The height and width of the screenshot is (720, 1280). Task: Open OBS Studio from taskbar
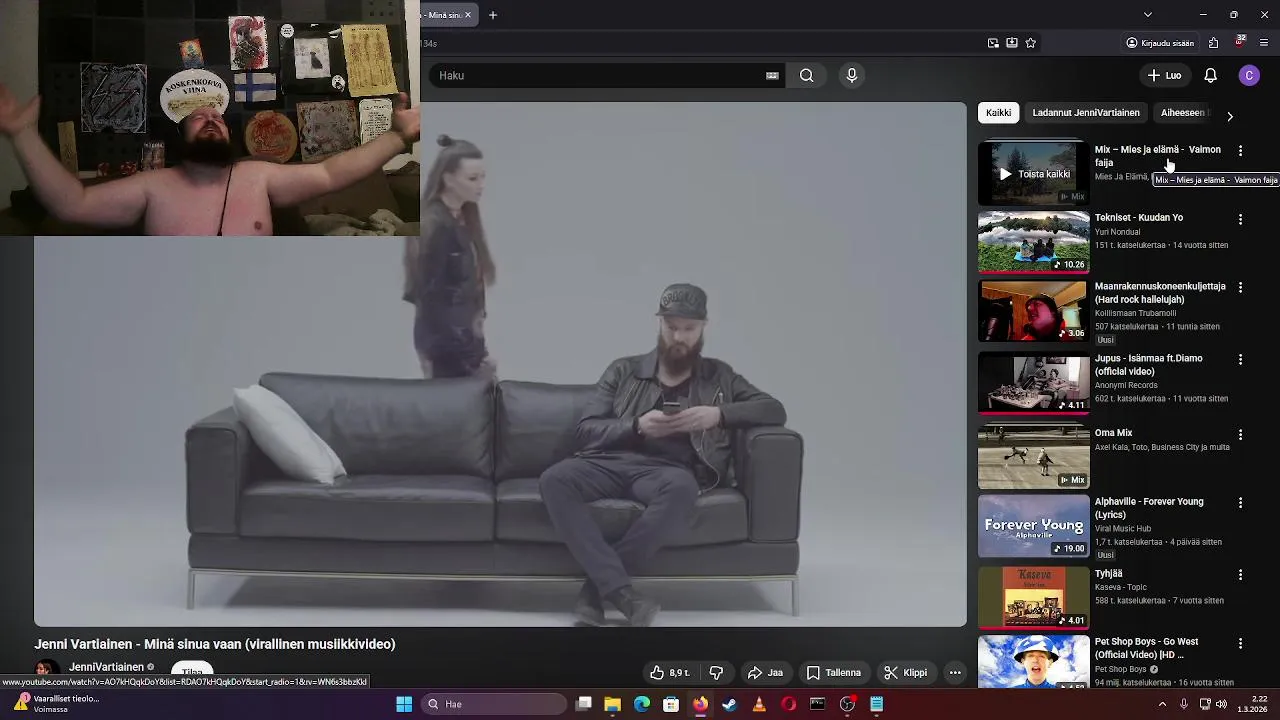click(x=847, y=704)
